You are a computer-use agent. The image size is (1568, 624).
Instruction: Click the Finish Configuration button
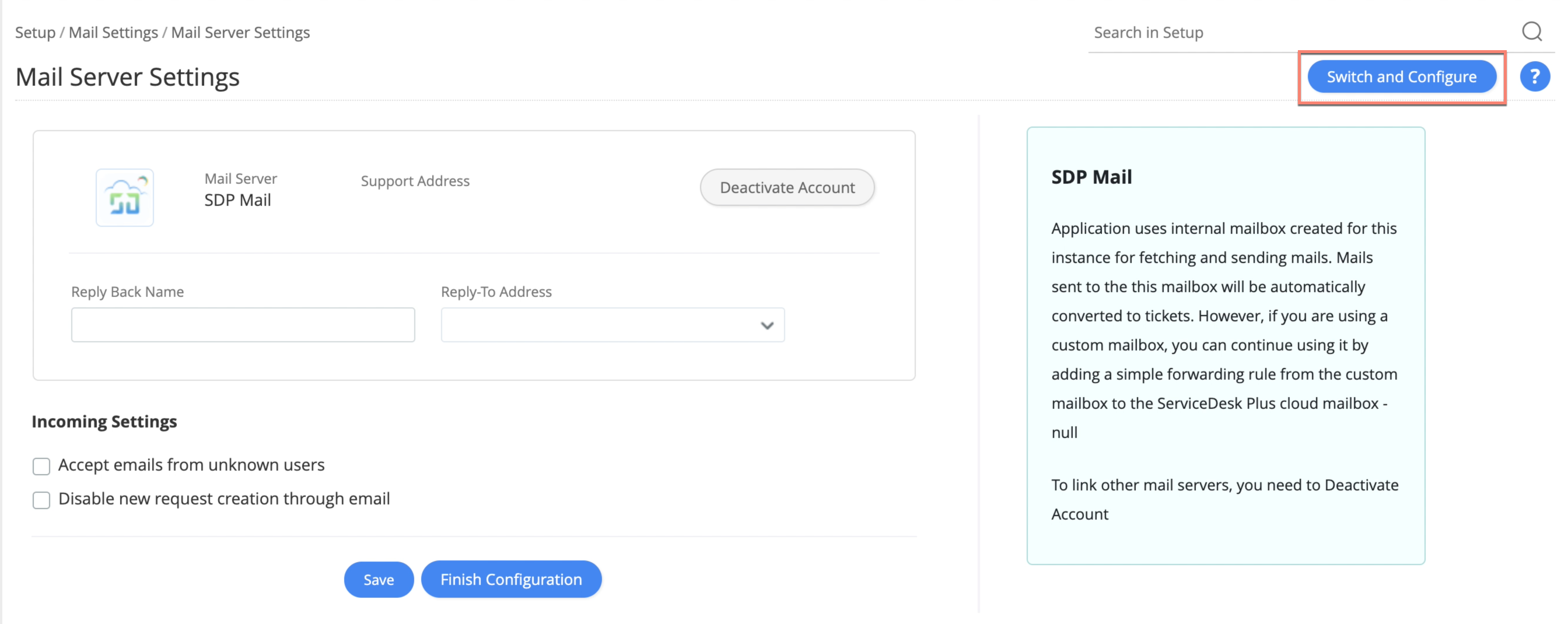pyautogui.click(x=512, y=580)
